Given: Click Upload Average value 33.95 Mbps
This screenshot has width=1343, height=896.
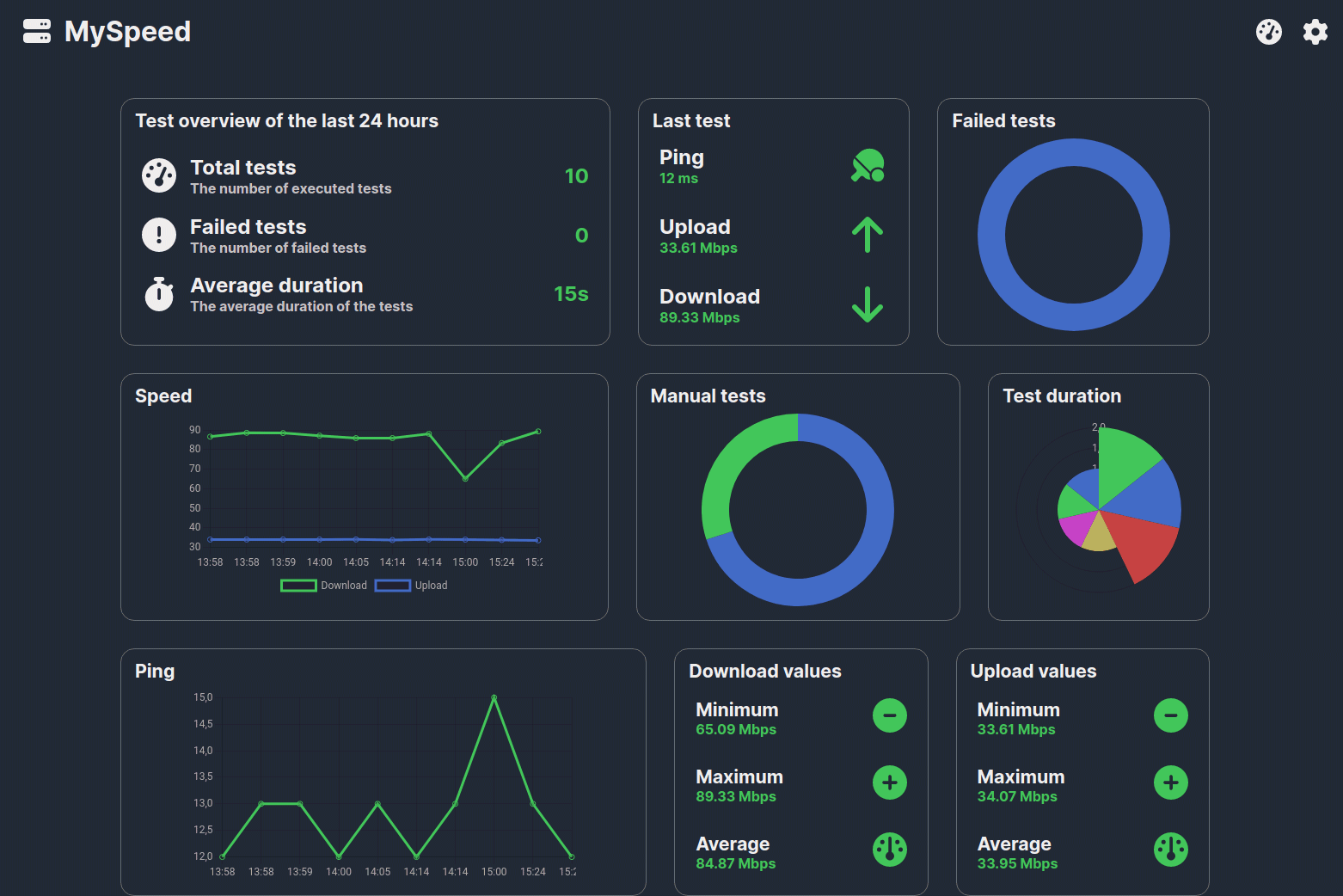Looking at the screenshot, I should tap(1017, 864).
